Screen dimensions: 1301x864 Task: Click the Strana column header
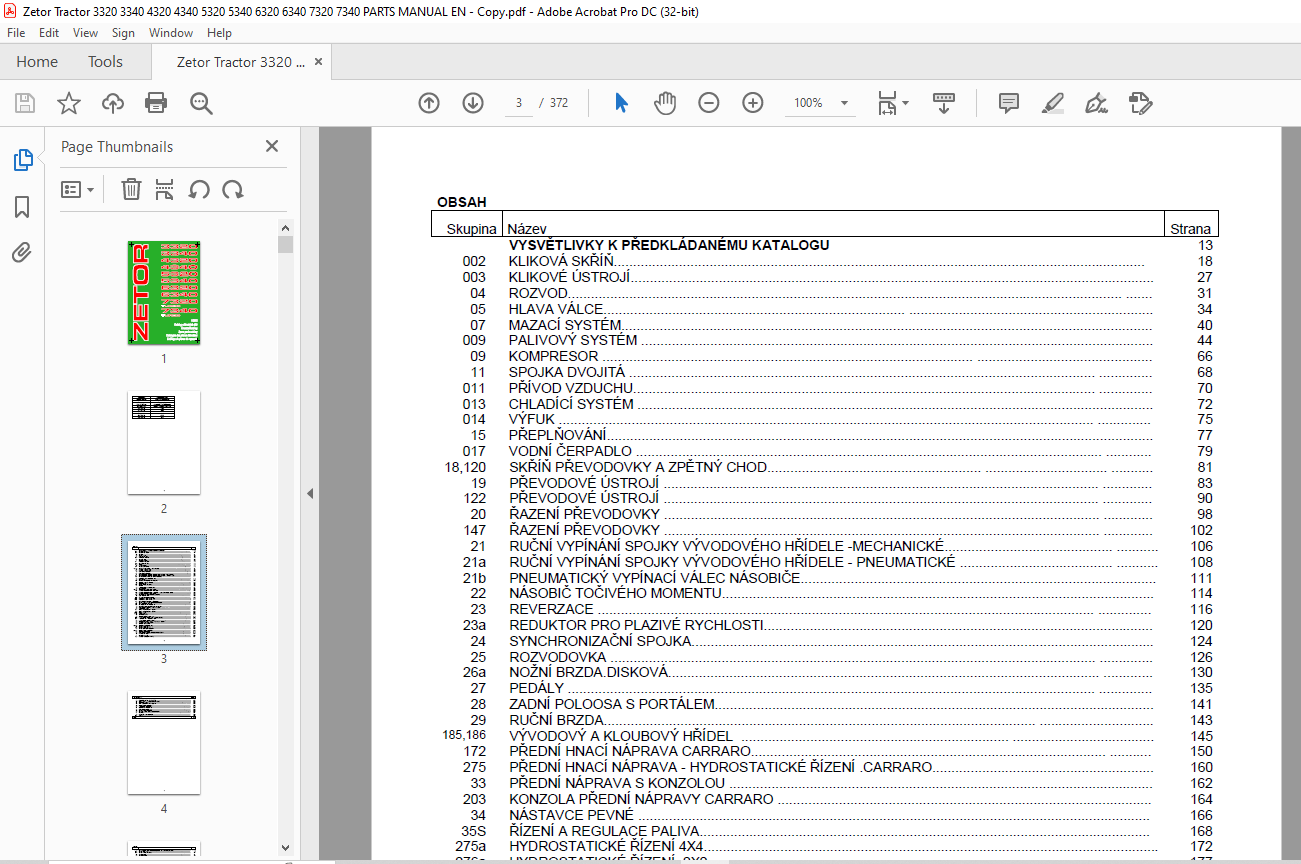pos(1190,229)
